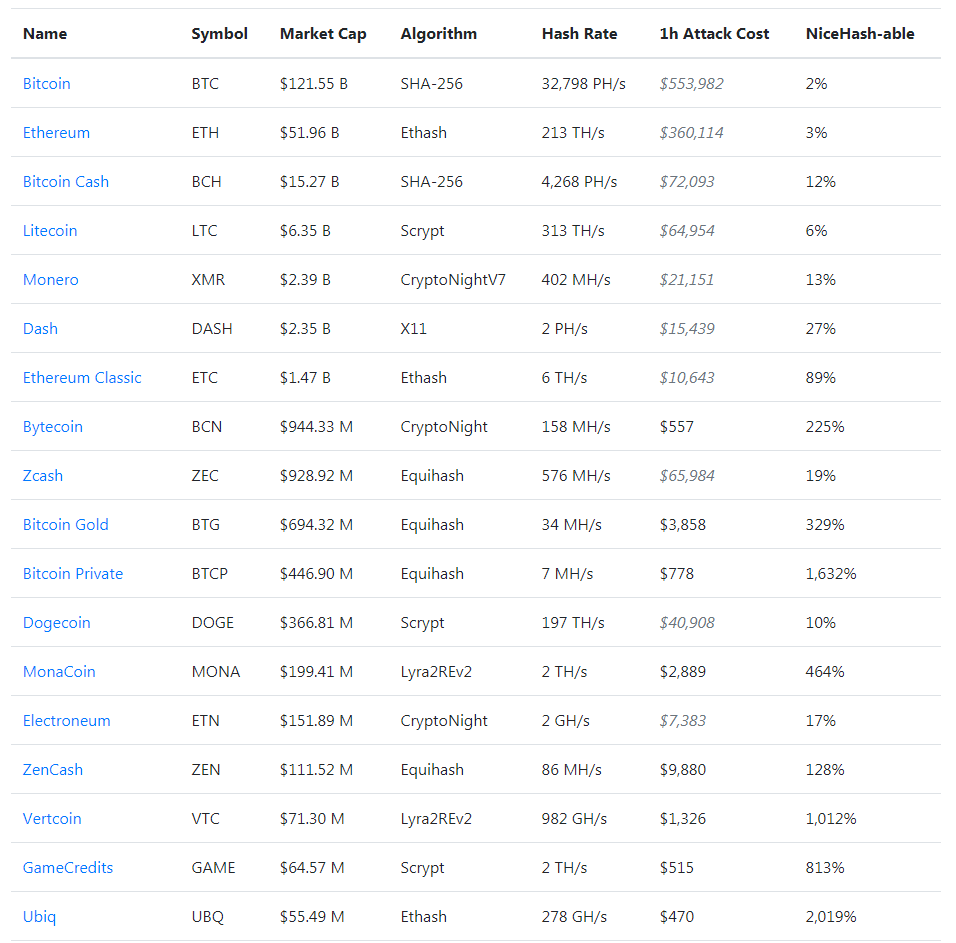
Task: Select the Litecoin link
Action: [x=50, y=231]
